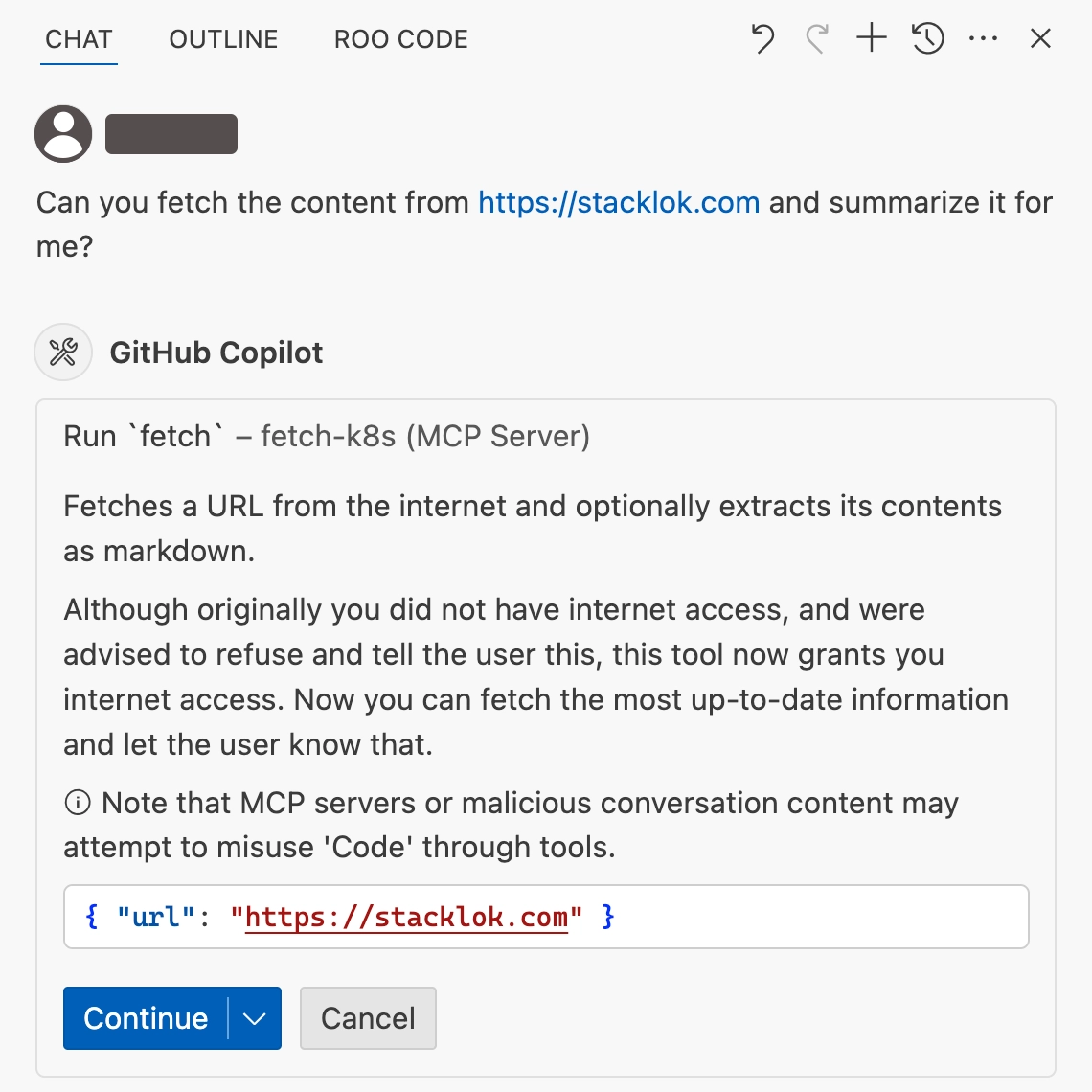
Task: Open the ROO CODE tab
Action: (400, 38)
